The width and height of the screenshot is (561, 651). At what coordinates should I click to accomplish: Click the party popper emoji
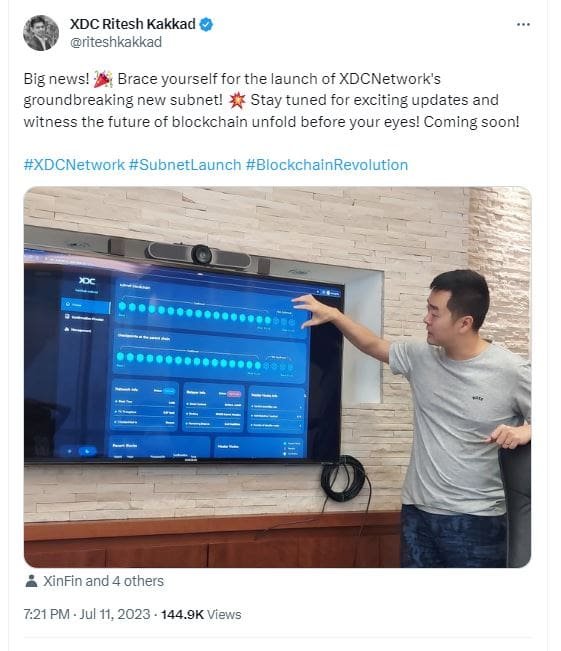point(103,79)
